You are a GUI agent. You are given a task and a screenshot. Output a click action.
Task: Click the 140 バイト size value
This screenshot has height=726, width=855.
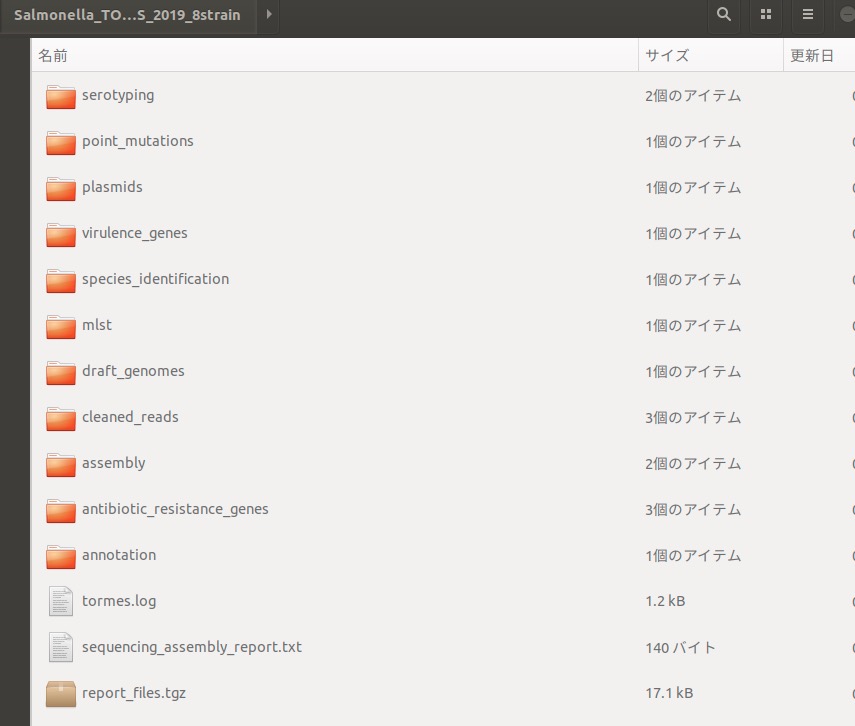point(680,647)
